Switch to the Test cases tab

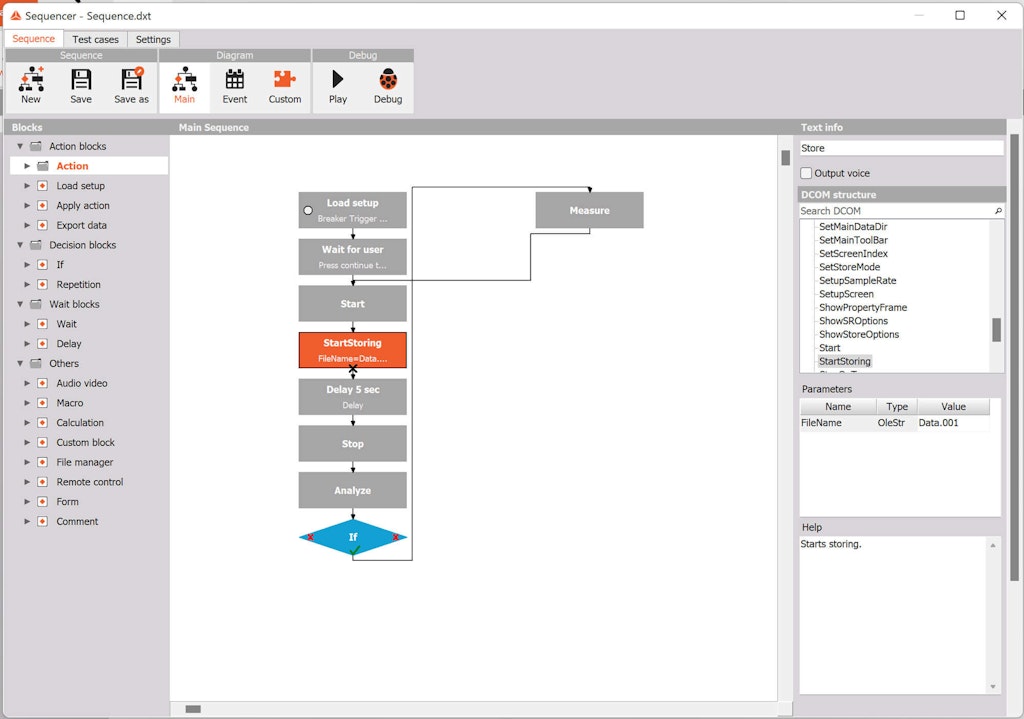95,39
